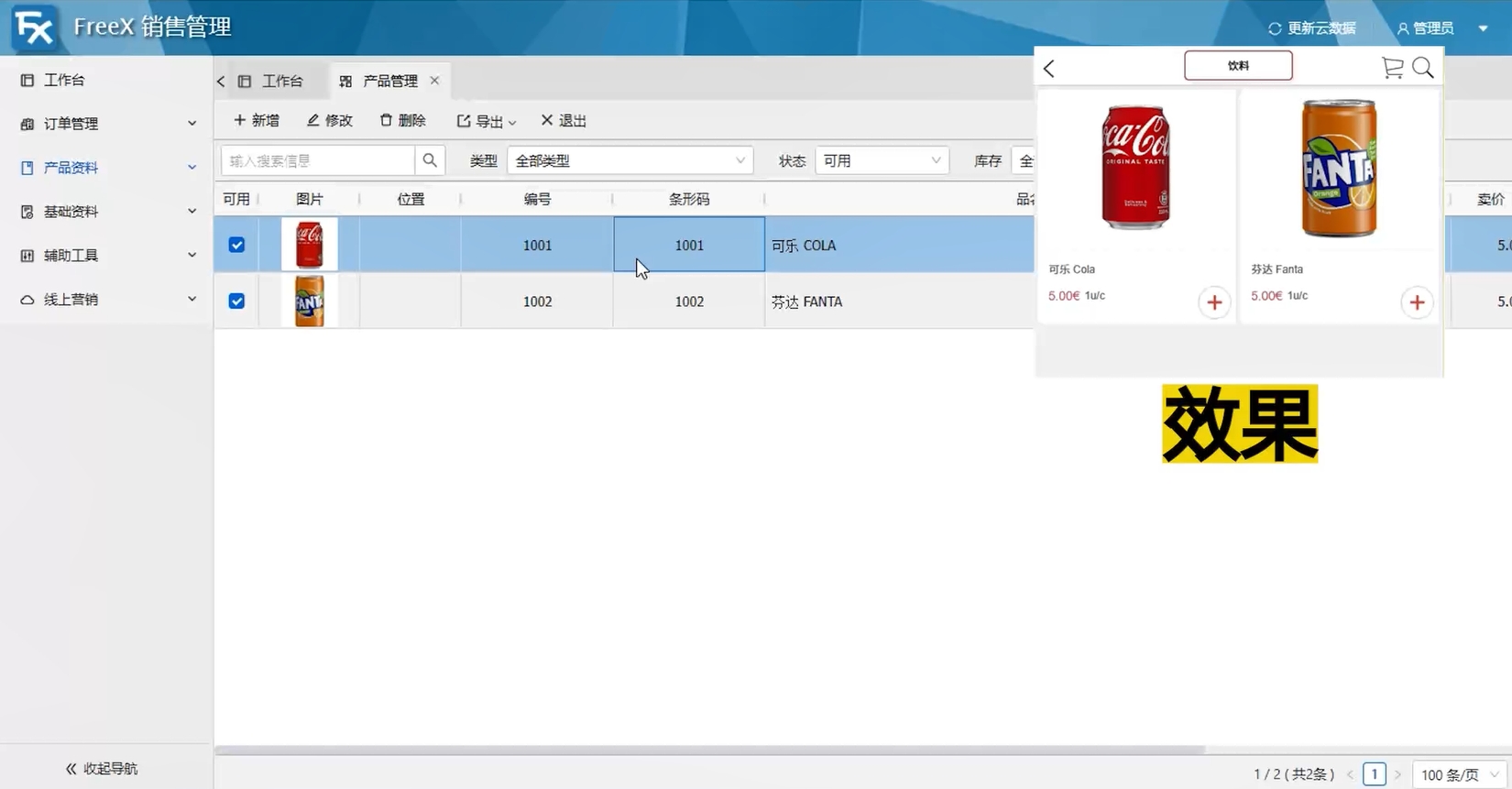
Task: Click the 管理员 account label
Action: pyautogui.click(x=1433, y=28)
